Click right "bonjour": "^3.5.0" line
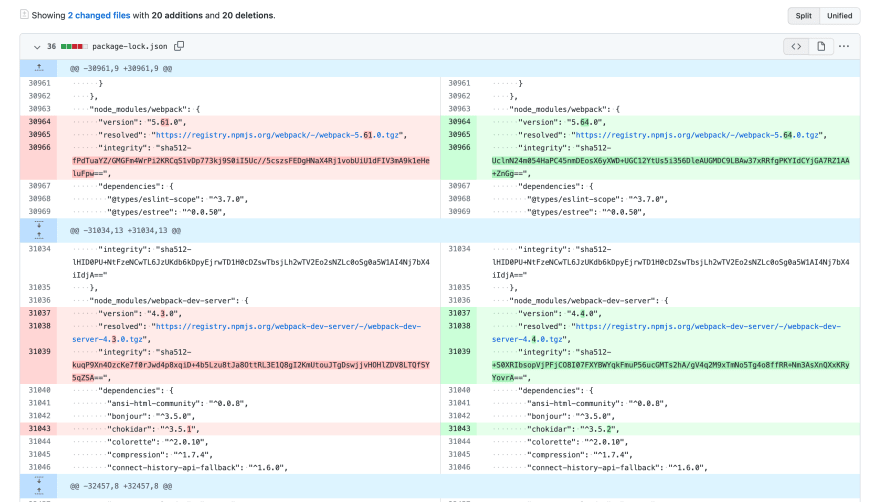This screenshot has width=880, height=502. click(x=668, y=416)
